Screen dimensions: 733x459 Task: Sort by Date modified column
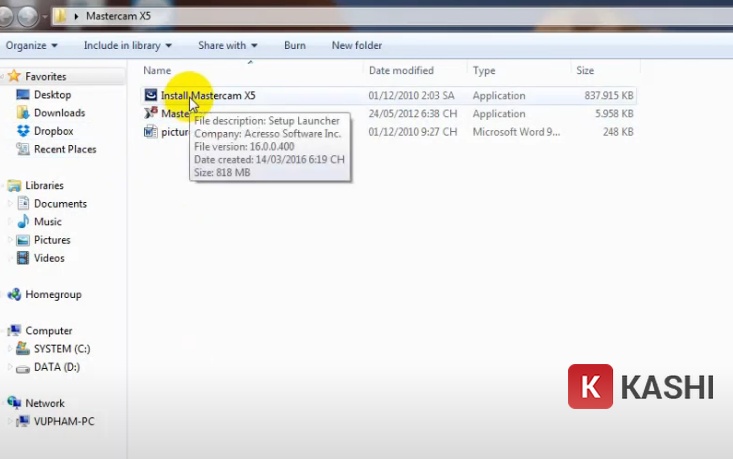point(401,71)
